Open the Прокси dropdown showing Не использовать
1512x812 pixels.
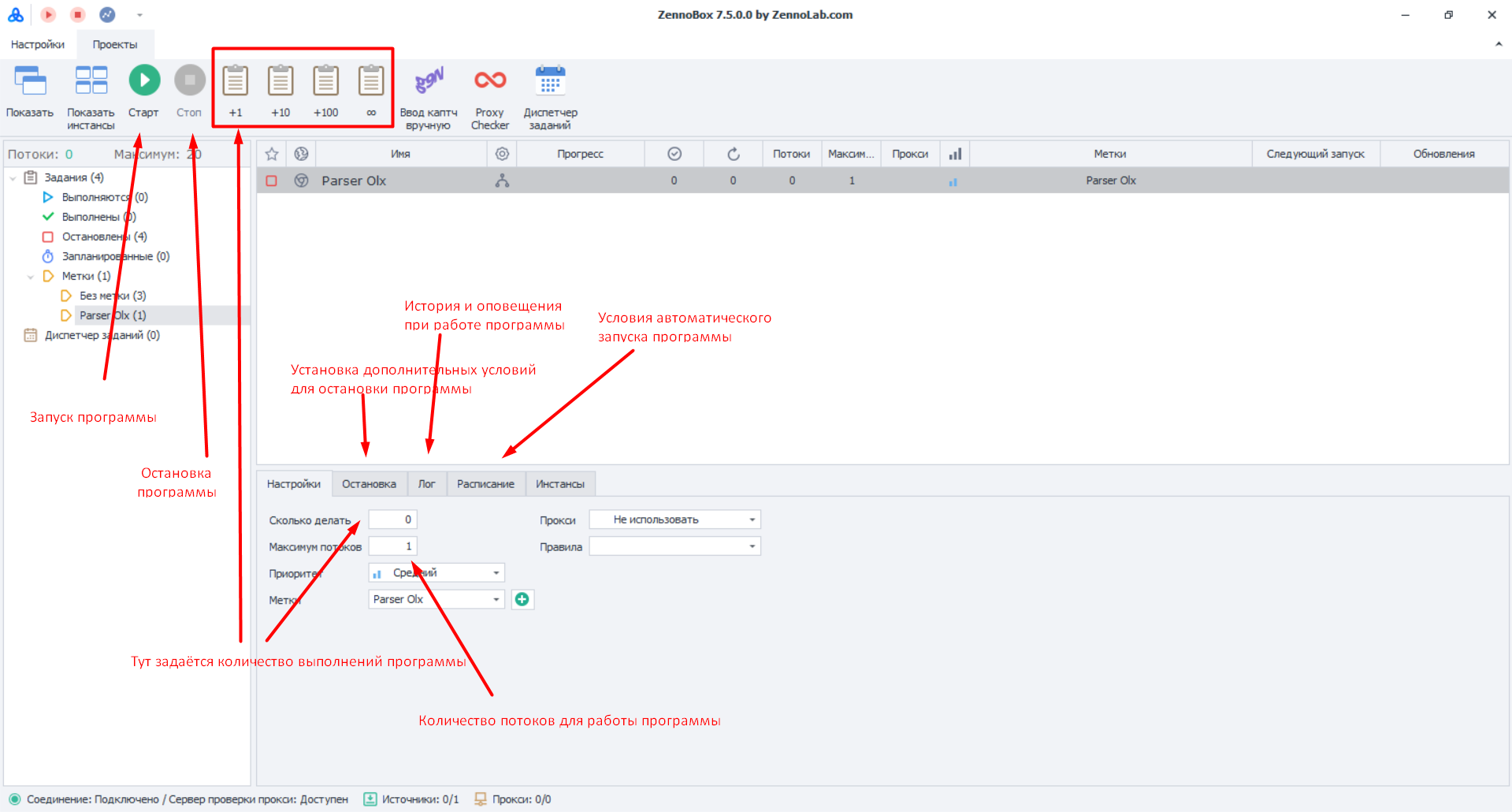click(x=675, y=520)
